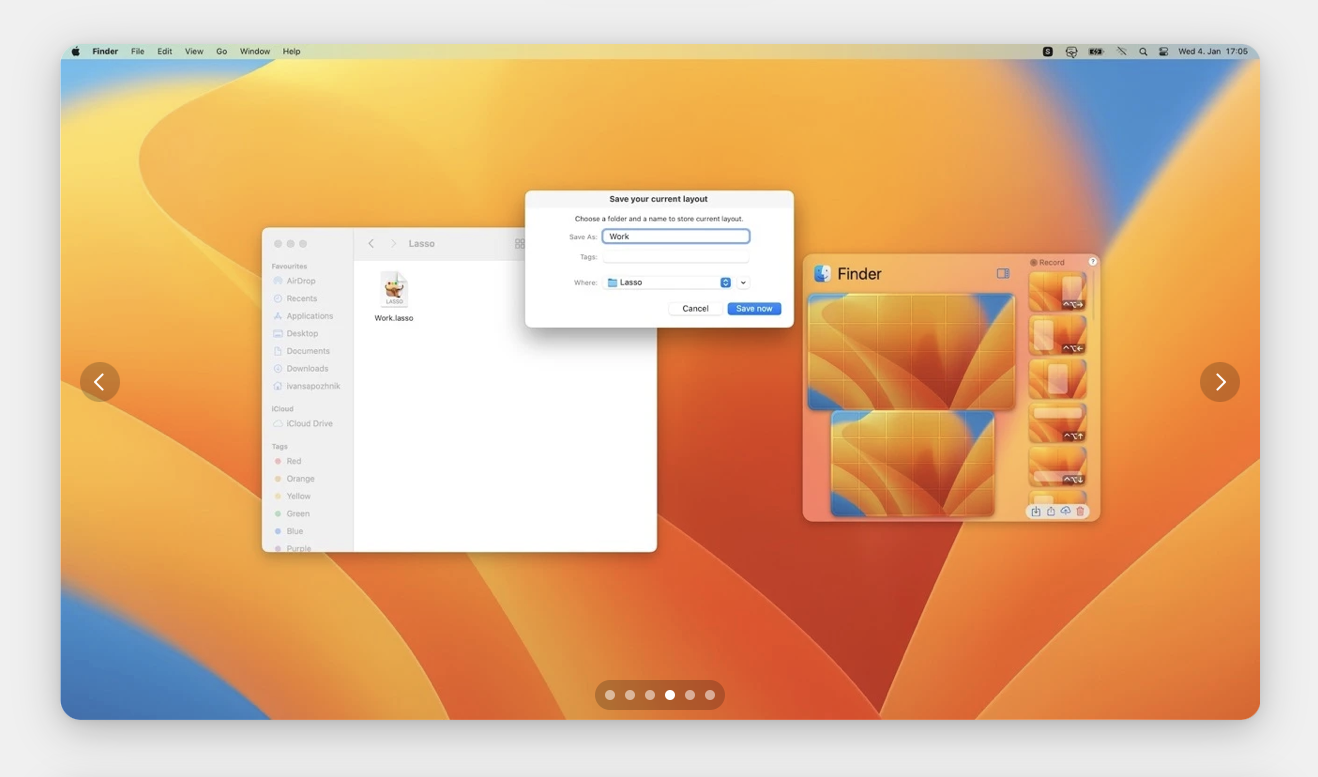The image size is (1318, 777).
Task: Click the Yellow tag in the Finder sidebar
Action: pyautogui.click(x=292, y=496)
